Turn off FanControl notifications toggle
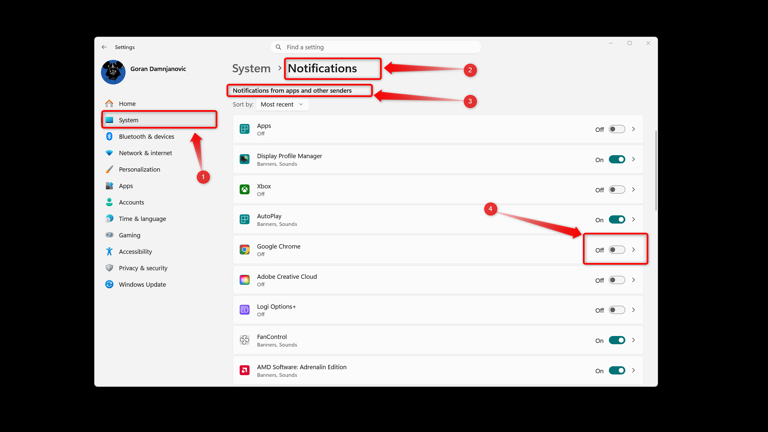 (x=617, y=340)
